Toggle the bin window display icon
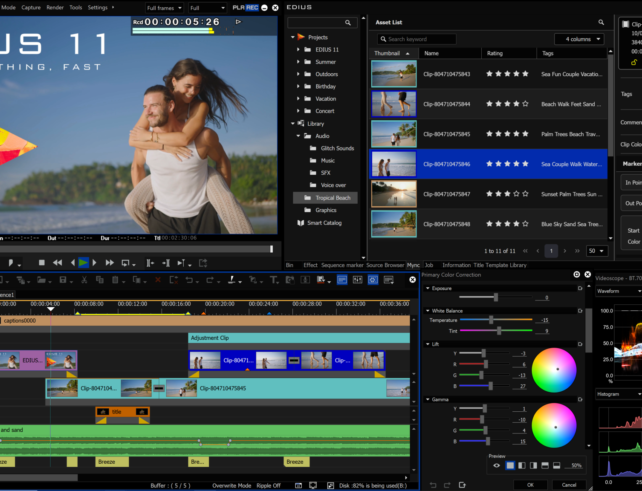 (342, 280)
